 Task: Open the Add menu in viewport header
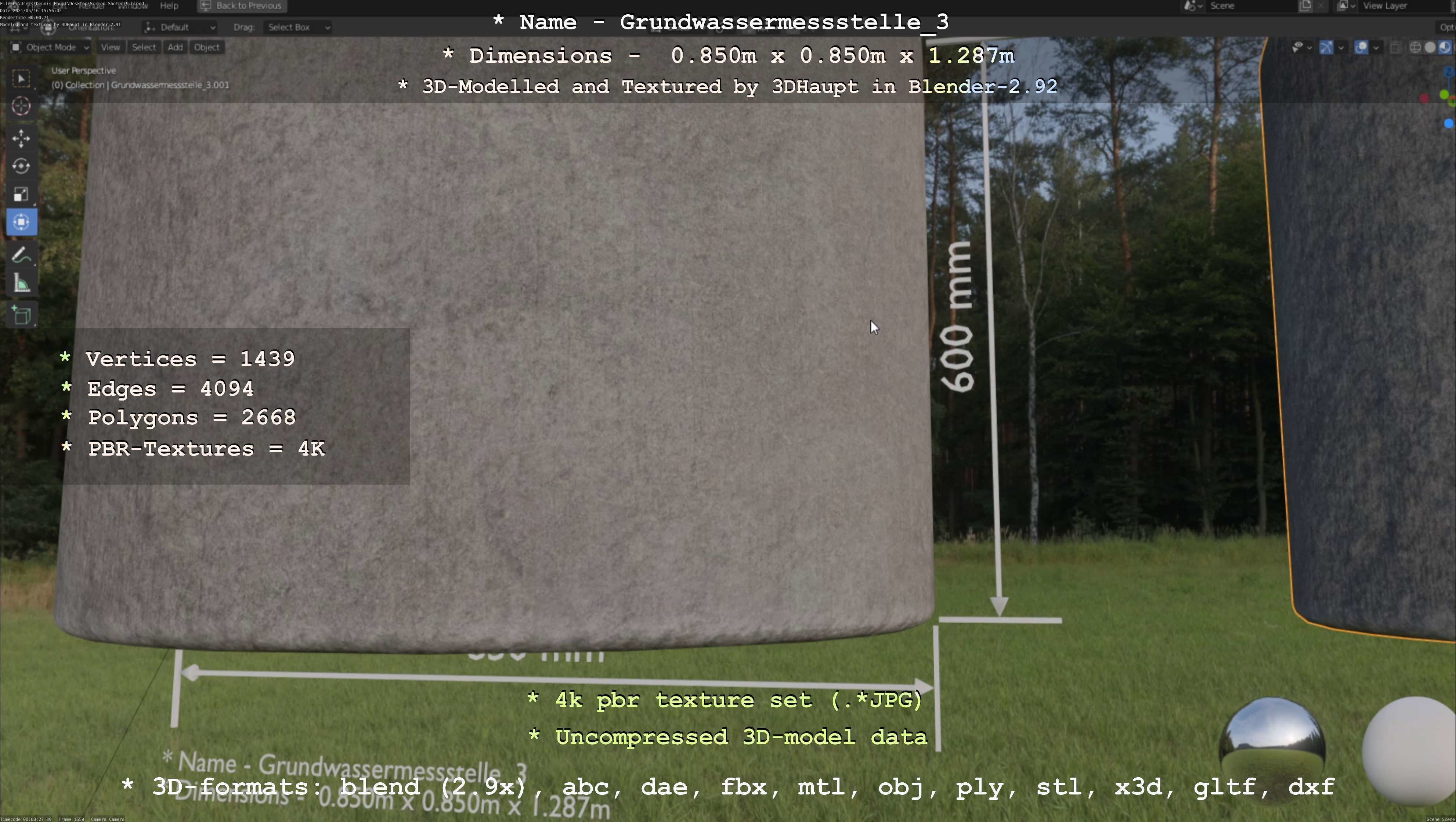click(x=175, y=47)
